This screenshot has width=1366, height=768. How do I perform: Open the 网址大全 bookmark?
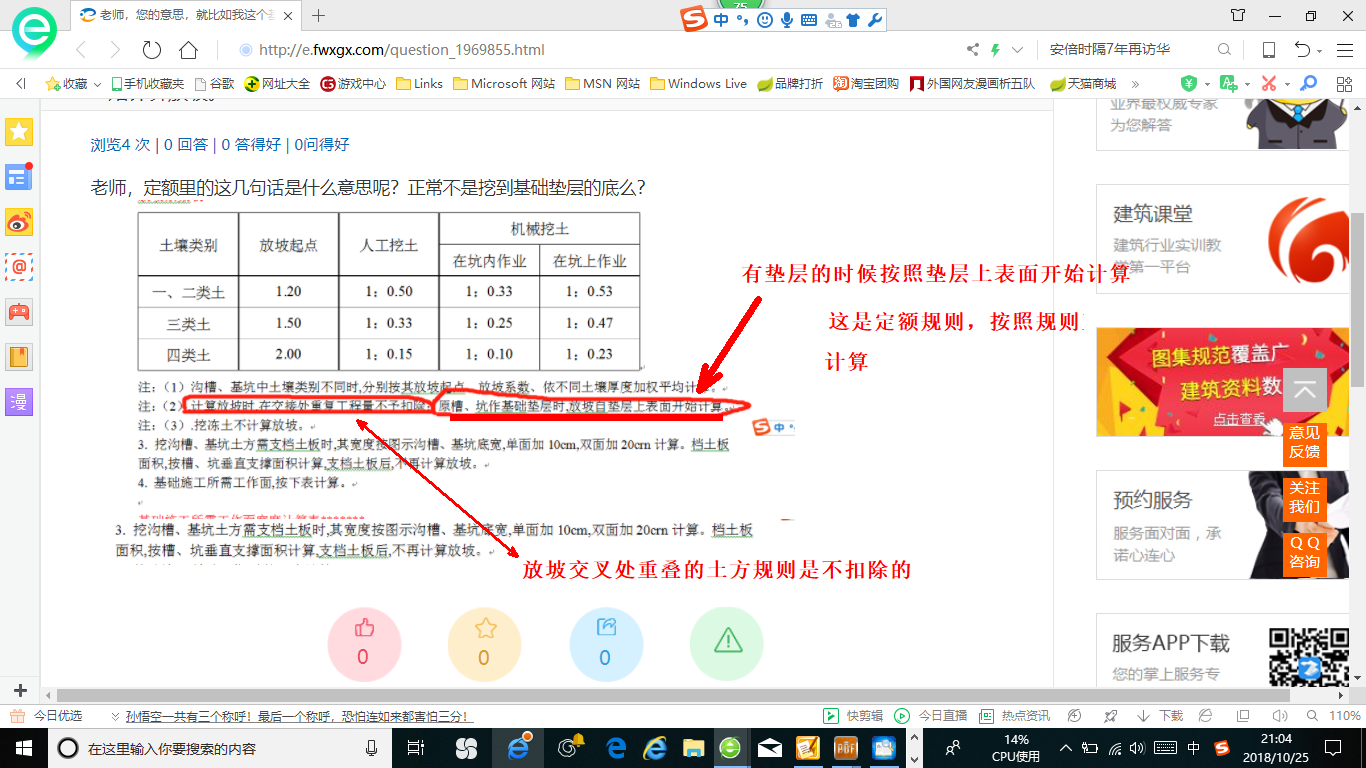(277, 84)
